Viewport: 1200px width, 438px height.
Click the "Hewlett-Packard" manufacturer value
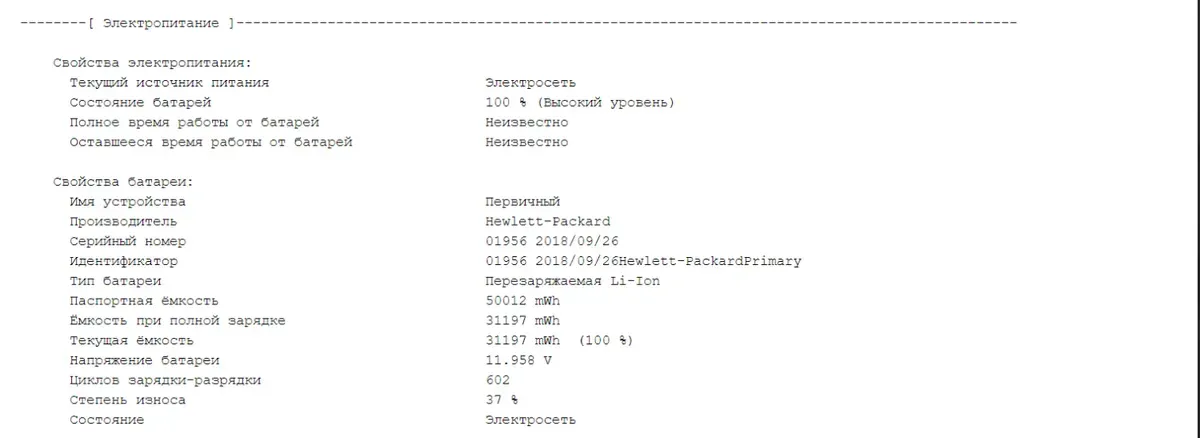tap(547, 221)
